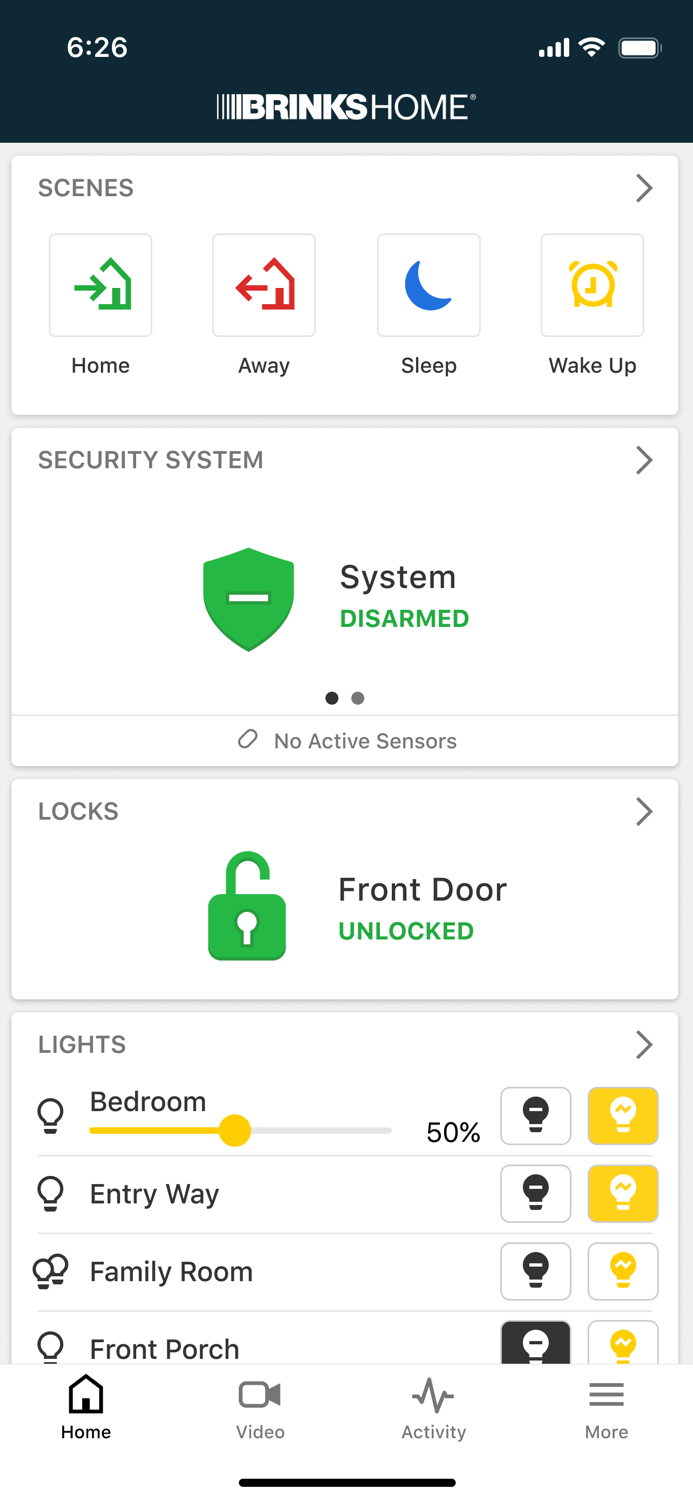Adjust the Bedroom brightness slider
Image resolution: width=693 pixels, height=1500 pixels.
(235, 1131)
